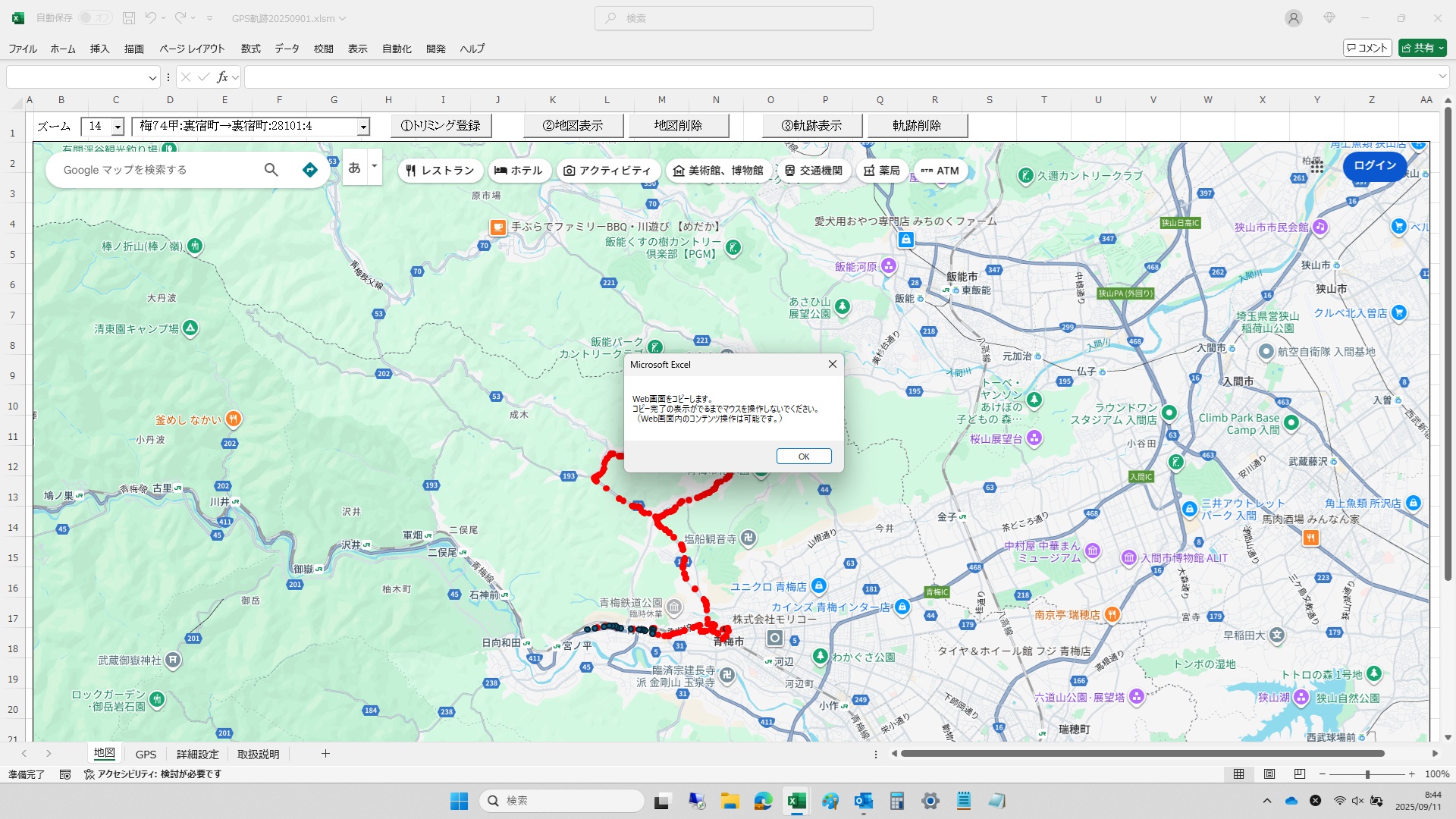Switch to Normal view icon
The height and width of the screenshot is (819, 1456).
point(1238,774)
